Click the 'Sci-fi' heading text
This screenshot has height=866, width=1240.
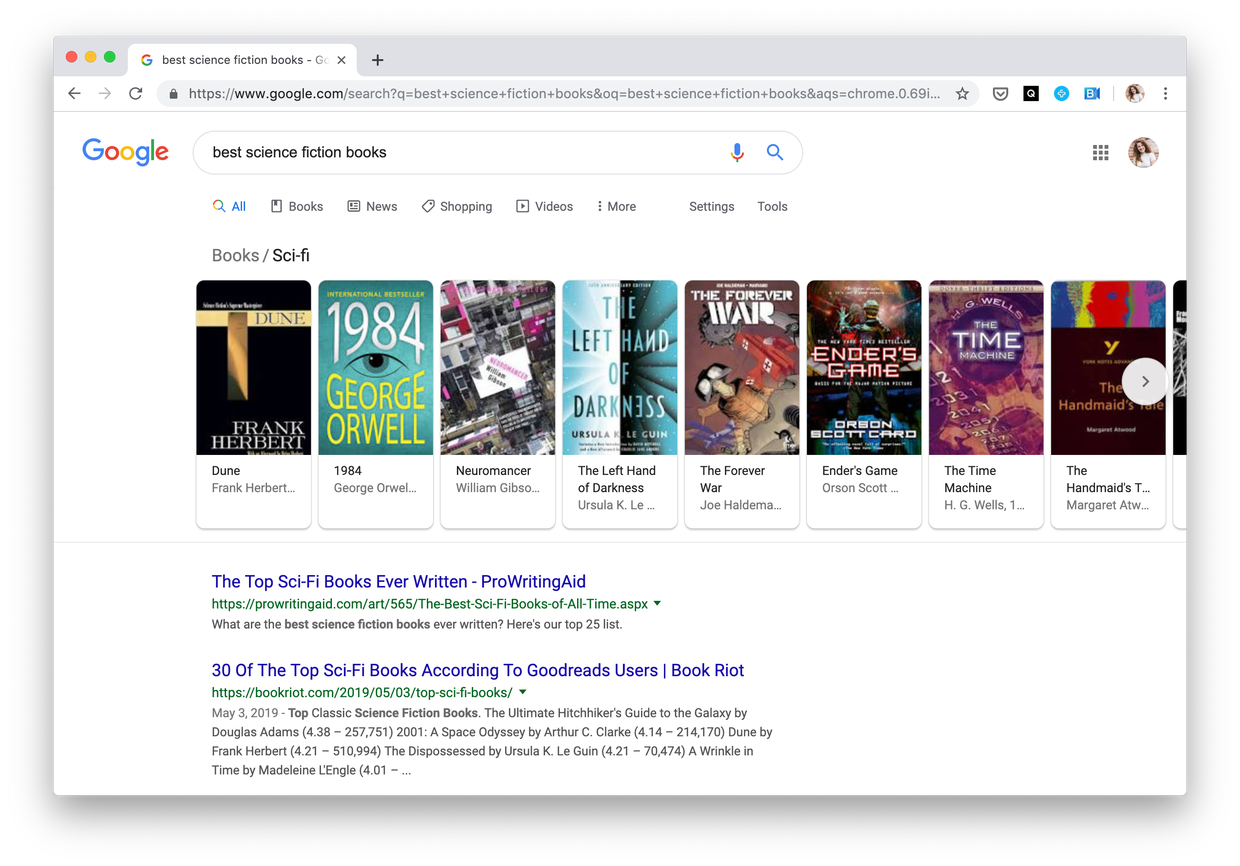coord(291,255)
